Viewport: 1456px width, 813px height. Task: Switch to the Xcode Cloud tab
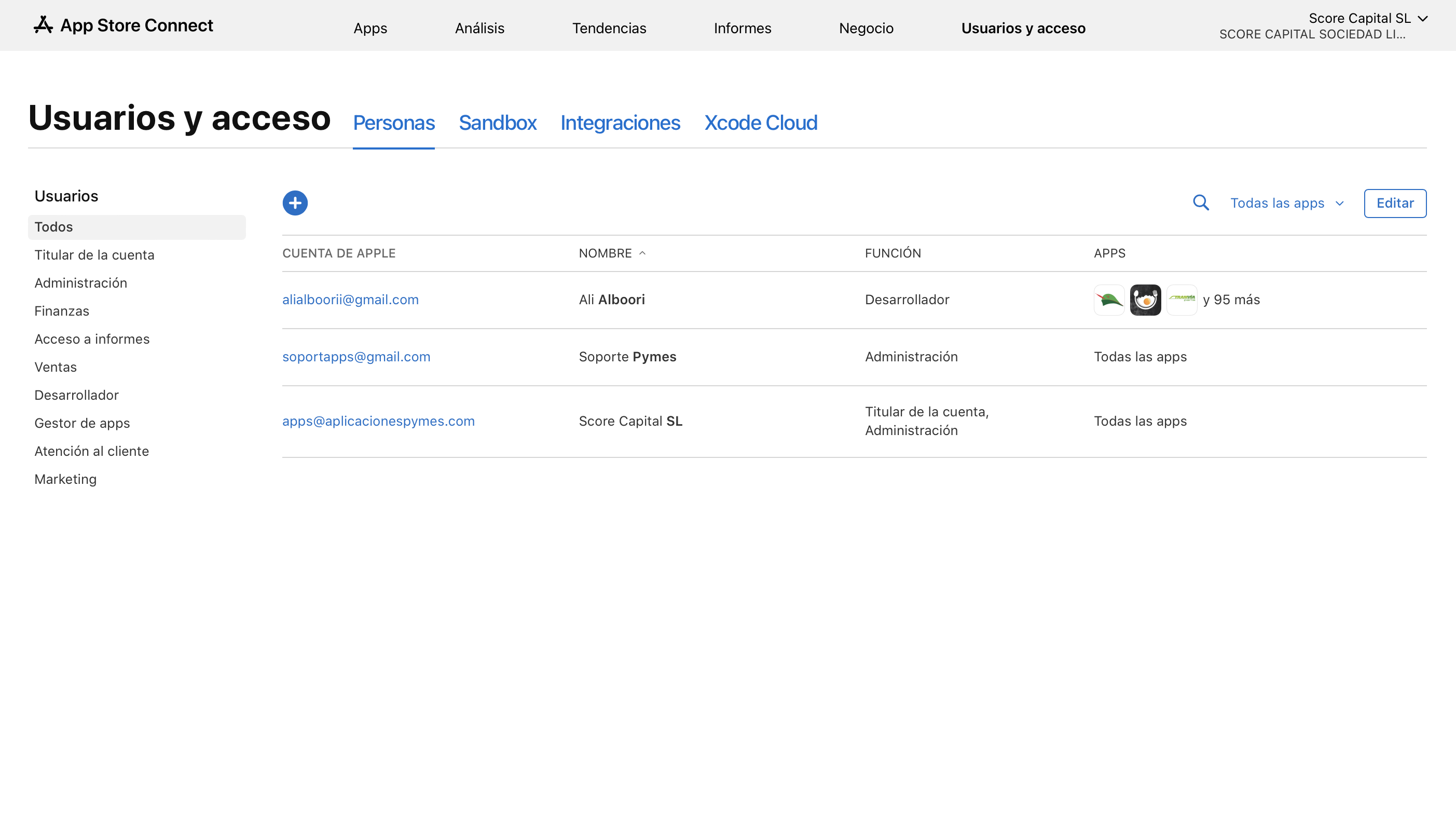point(760,123)
